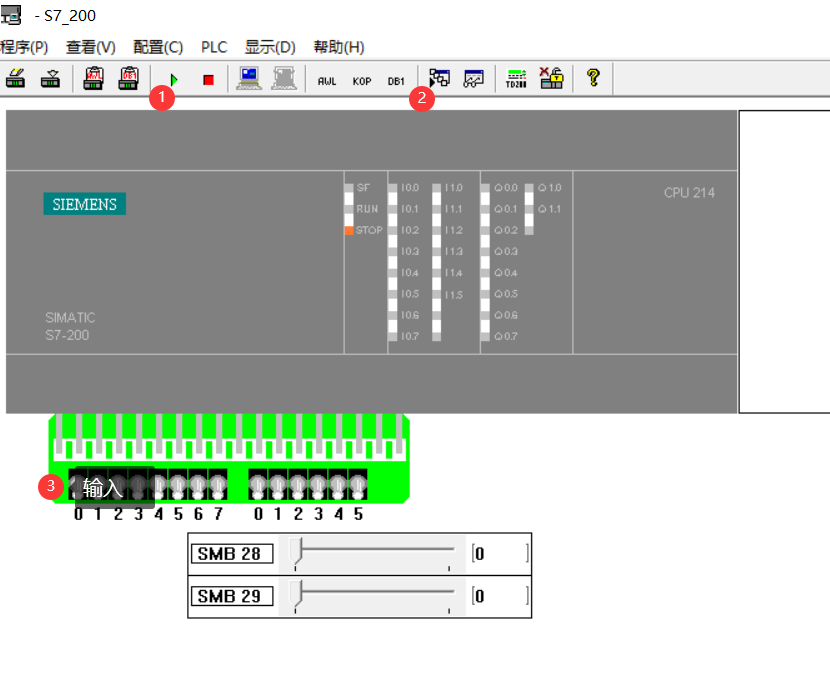Click the Q0.7 output indicator label
This screenshot has height=699, width=830.
click(506, 337)
